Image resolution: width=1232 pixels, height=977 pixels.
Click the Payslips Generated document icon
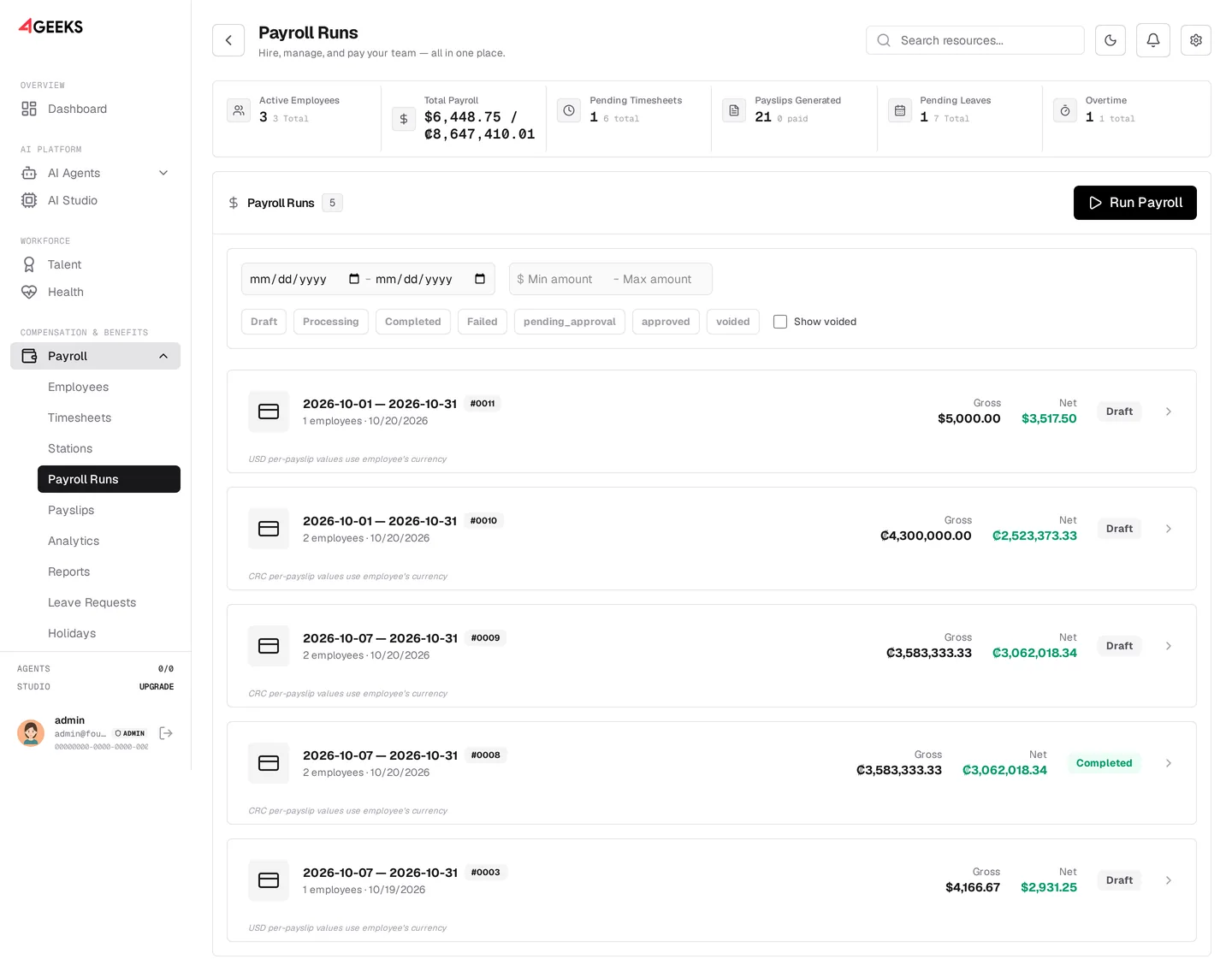tap(734, 110)
